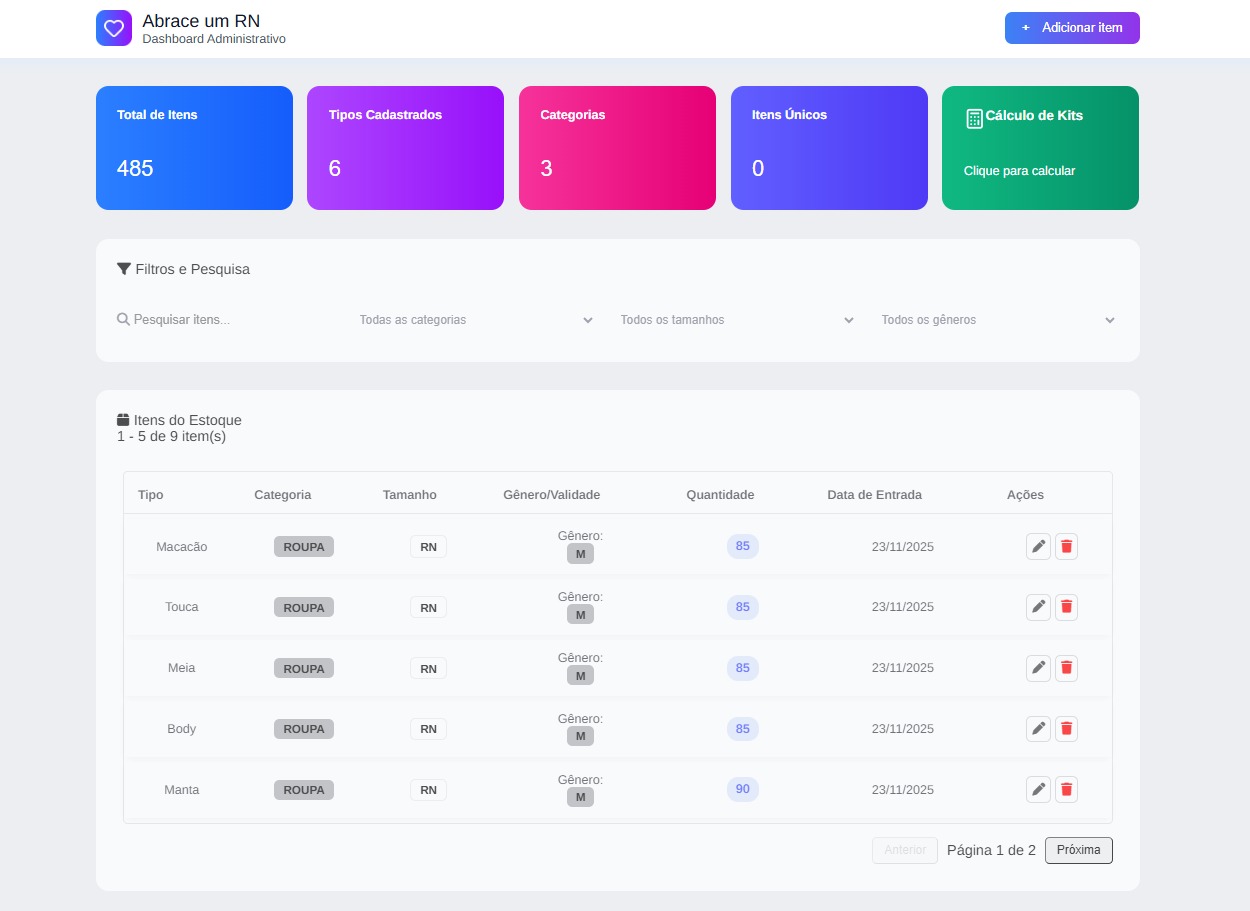Click the Adicionar item button

(1071, 28)
